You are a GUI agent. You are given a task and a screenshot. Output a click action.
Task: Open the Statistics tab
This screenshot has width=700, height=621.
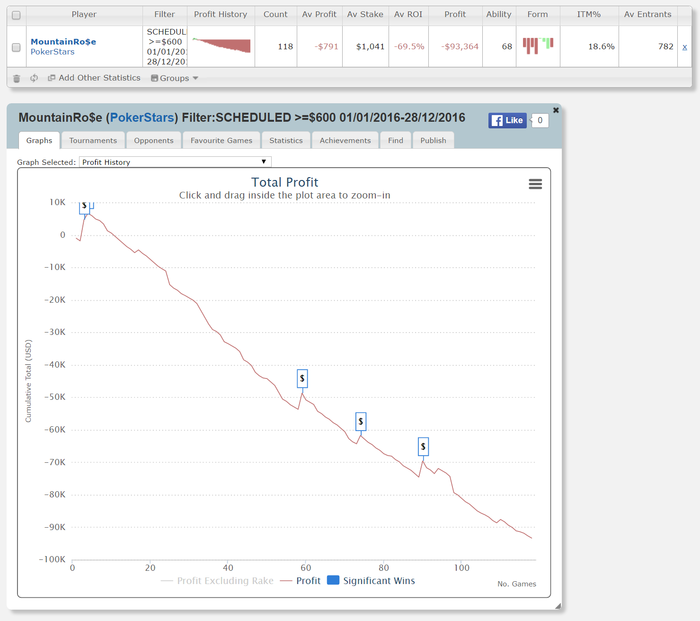coord(286,140)
